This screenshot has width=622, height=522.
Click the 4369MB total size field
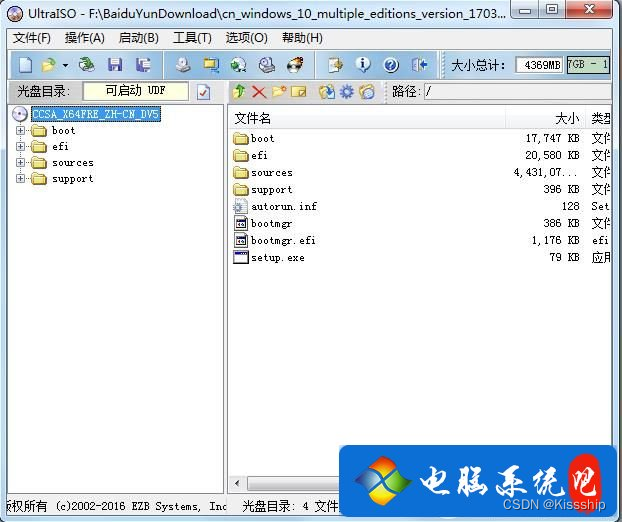coord(539,65)
